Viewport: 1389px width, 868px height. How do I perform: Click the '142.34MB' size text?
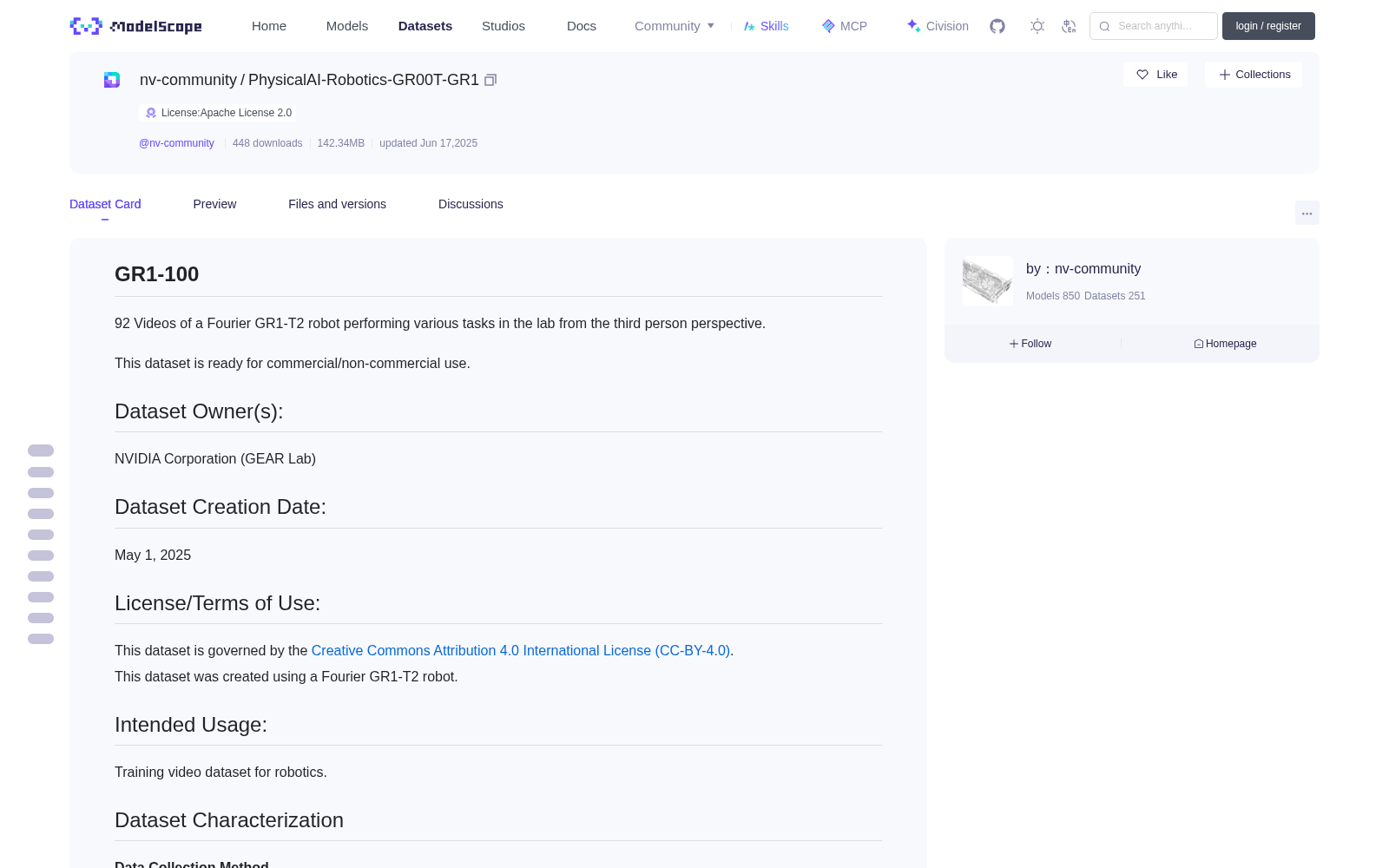(x=341, y=143)
